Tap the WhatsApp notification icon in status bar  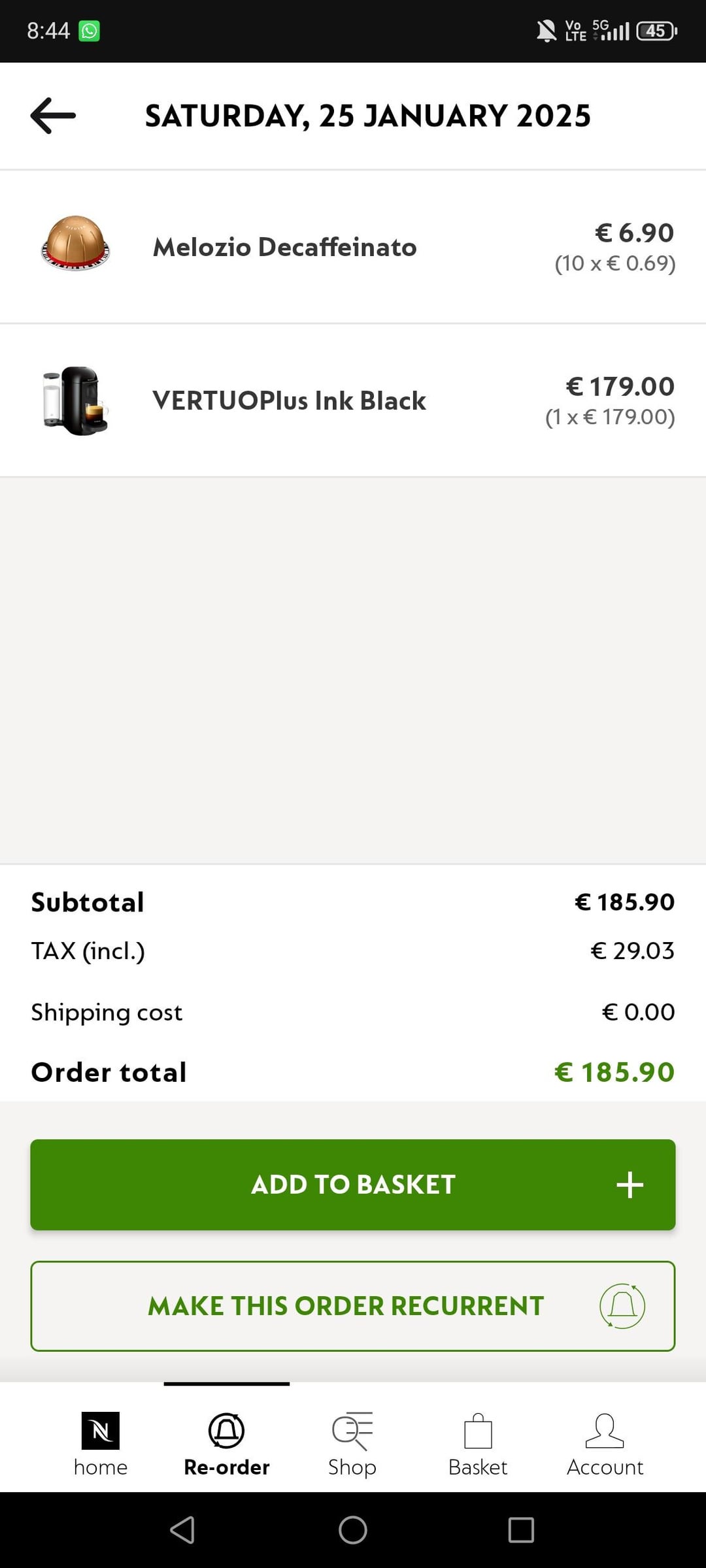click(89, 31)
